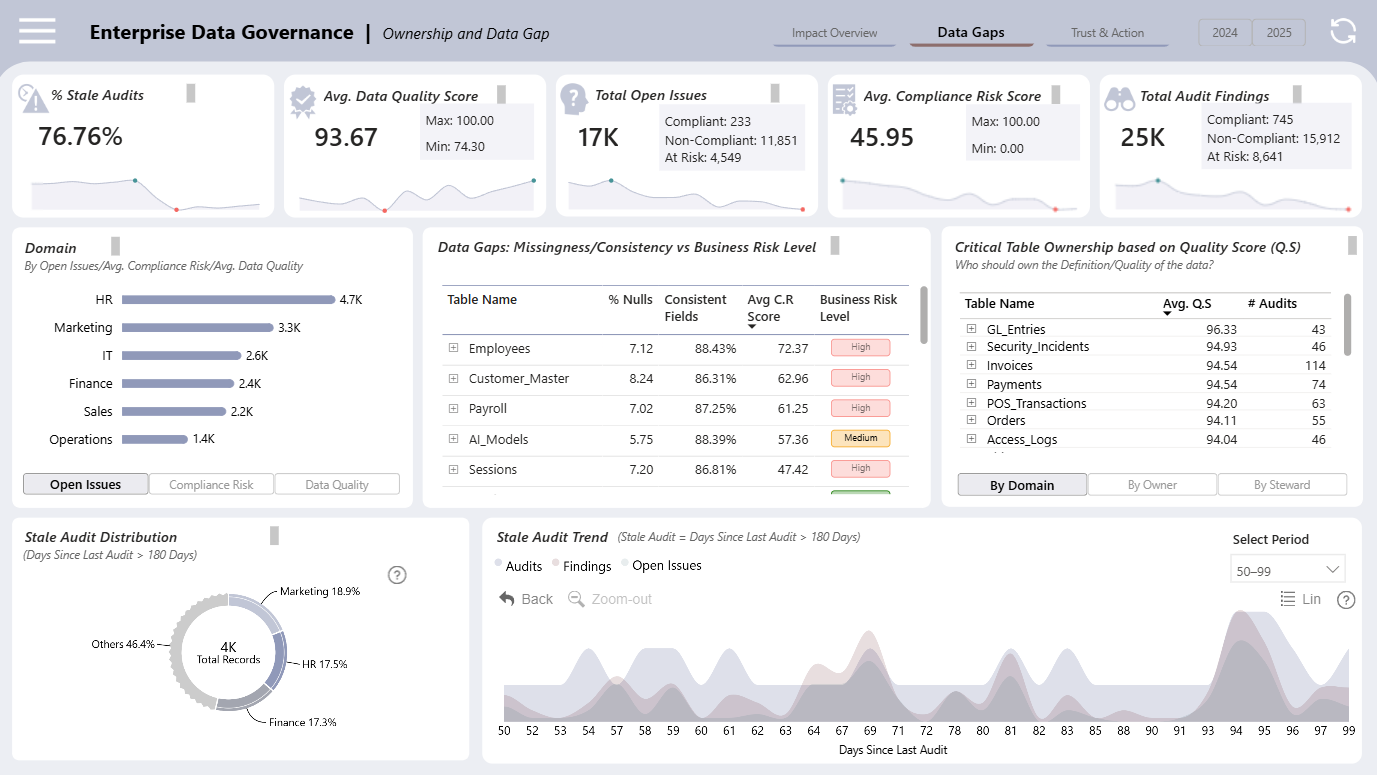
Task: Click the Audits legend color marker
Action: pos(499,564)
